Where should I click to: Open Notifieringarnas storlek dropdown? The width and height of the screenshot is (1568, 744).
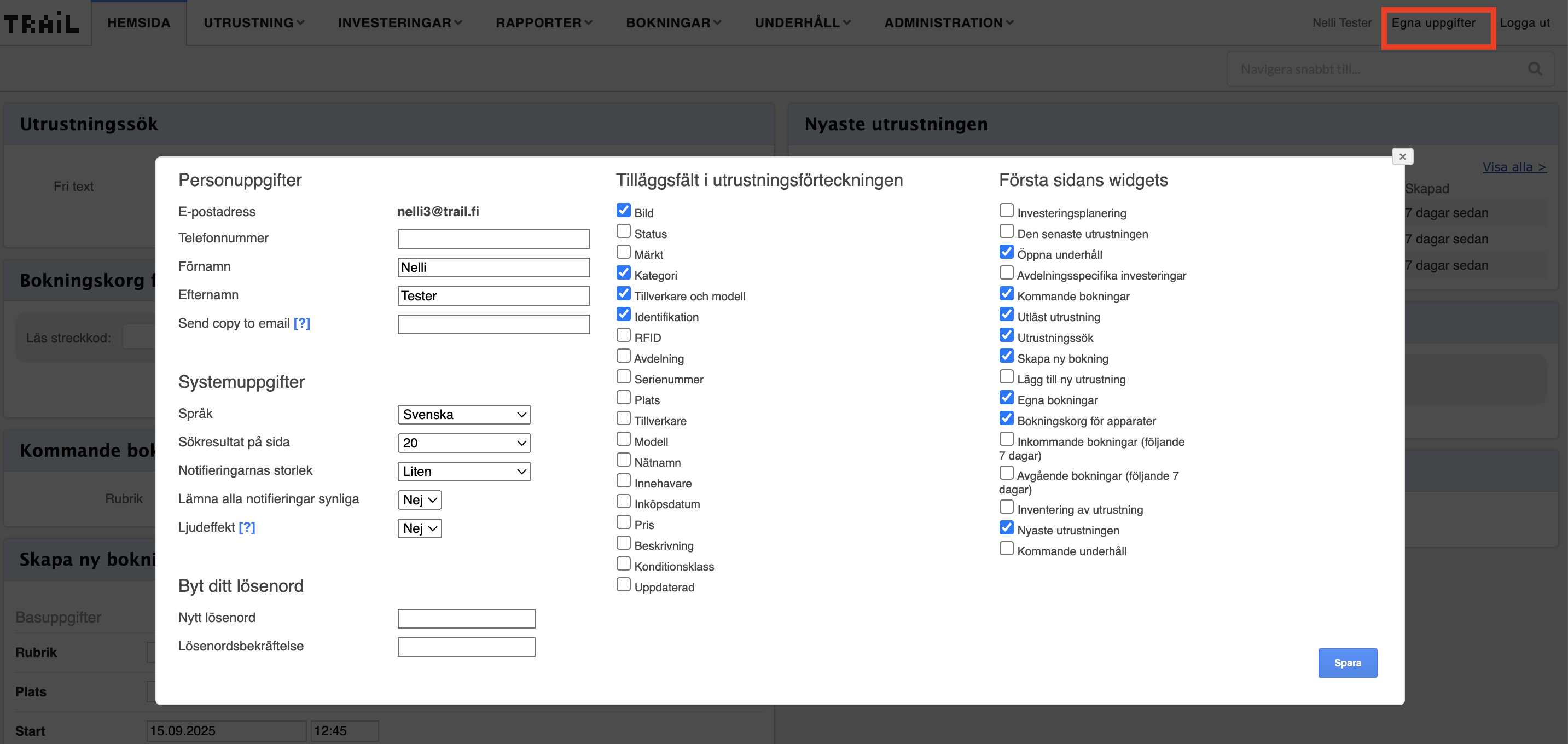click(x=464, y=471)
